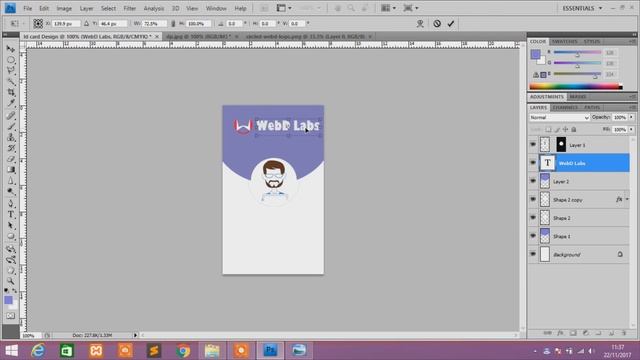Image resolution: width=640 pixels, height=360 pixels.
Task: Select the Eraser tool
Action: (11, 159)
